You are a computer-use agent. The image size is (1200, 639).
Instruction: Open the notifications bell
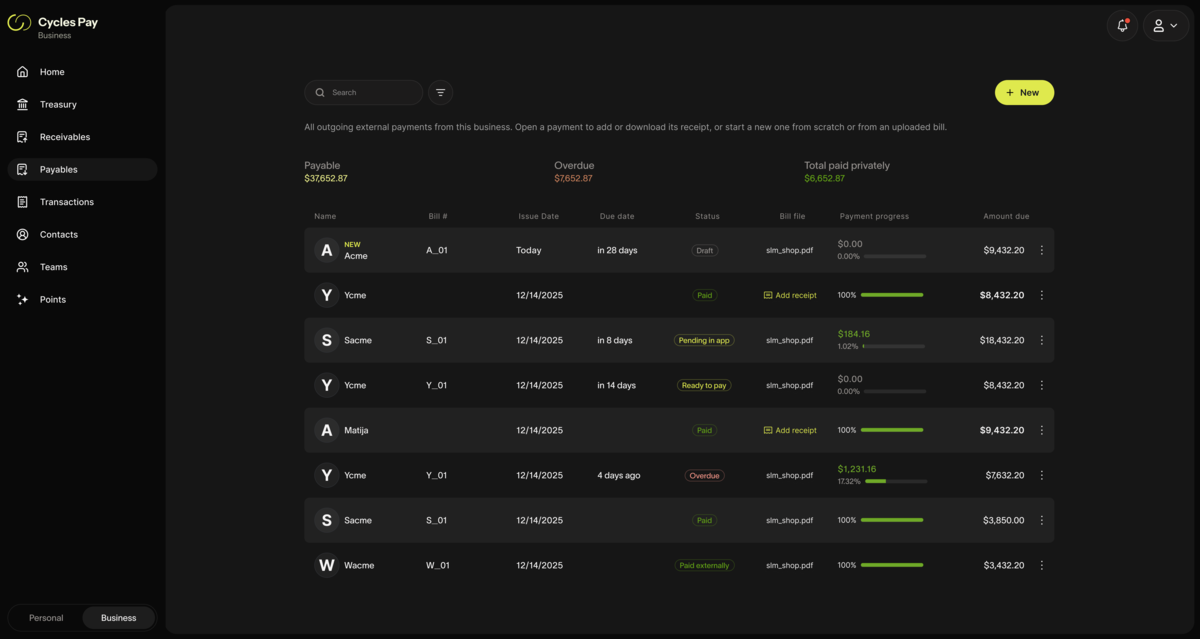tap(1122, 26)
